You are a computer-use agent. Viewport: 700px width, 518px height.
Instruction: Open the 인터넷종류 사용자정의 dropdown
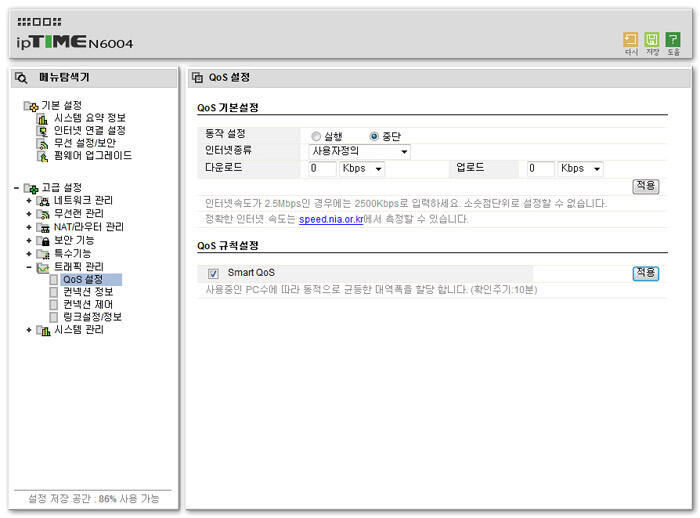359,151
